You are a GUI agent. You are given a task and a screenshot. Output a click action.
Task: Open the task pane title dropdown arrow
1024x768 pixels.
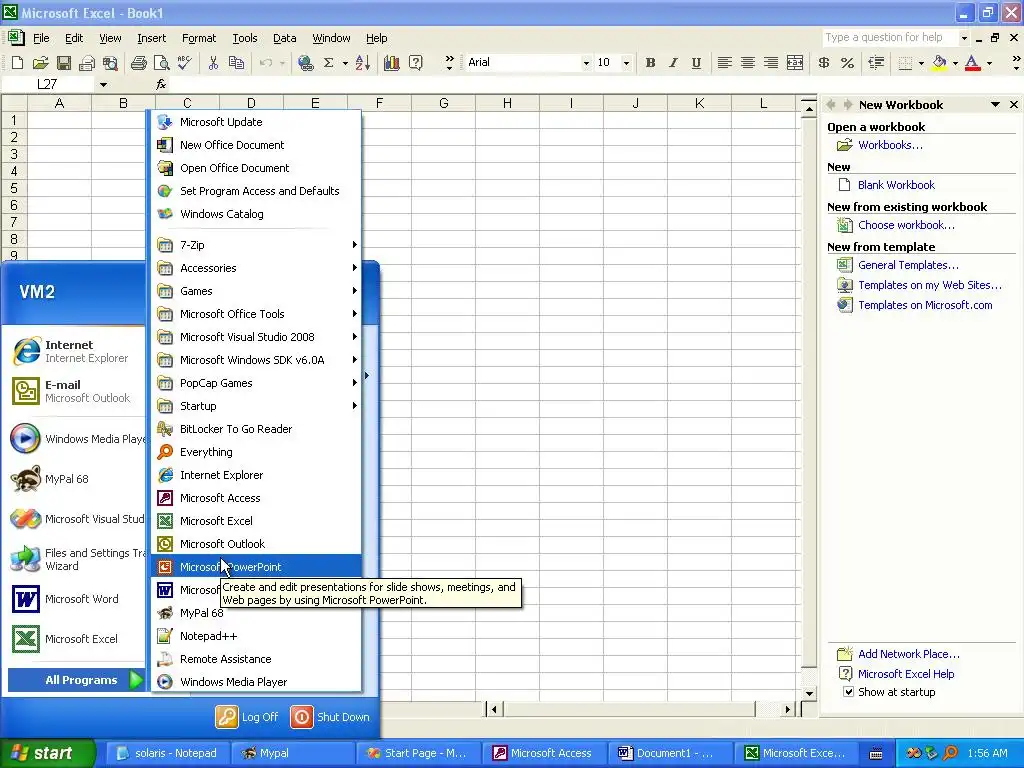tap(995, 104)
